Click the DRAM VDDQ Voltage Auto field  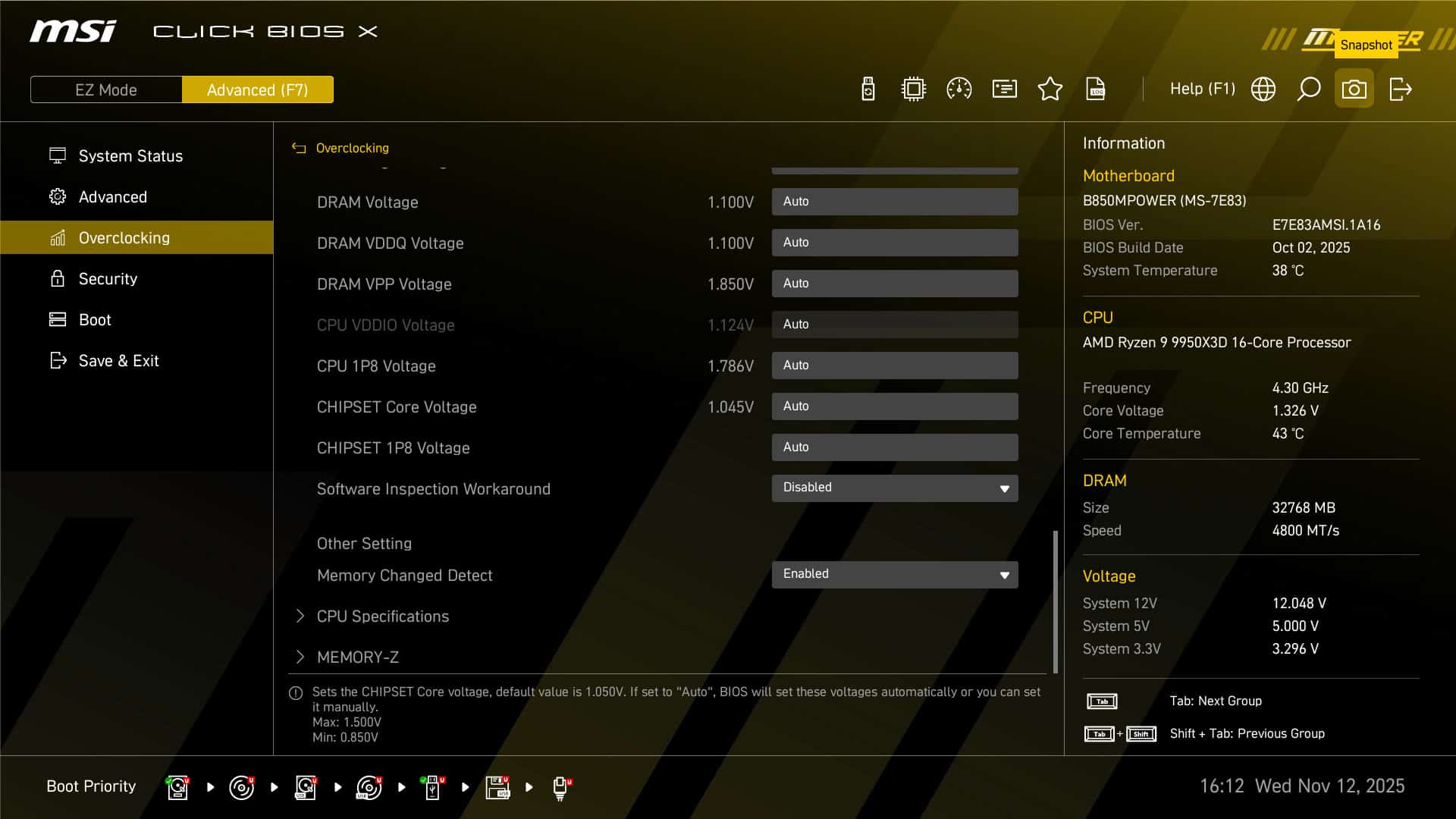(895, 243)
